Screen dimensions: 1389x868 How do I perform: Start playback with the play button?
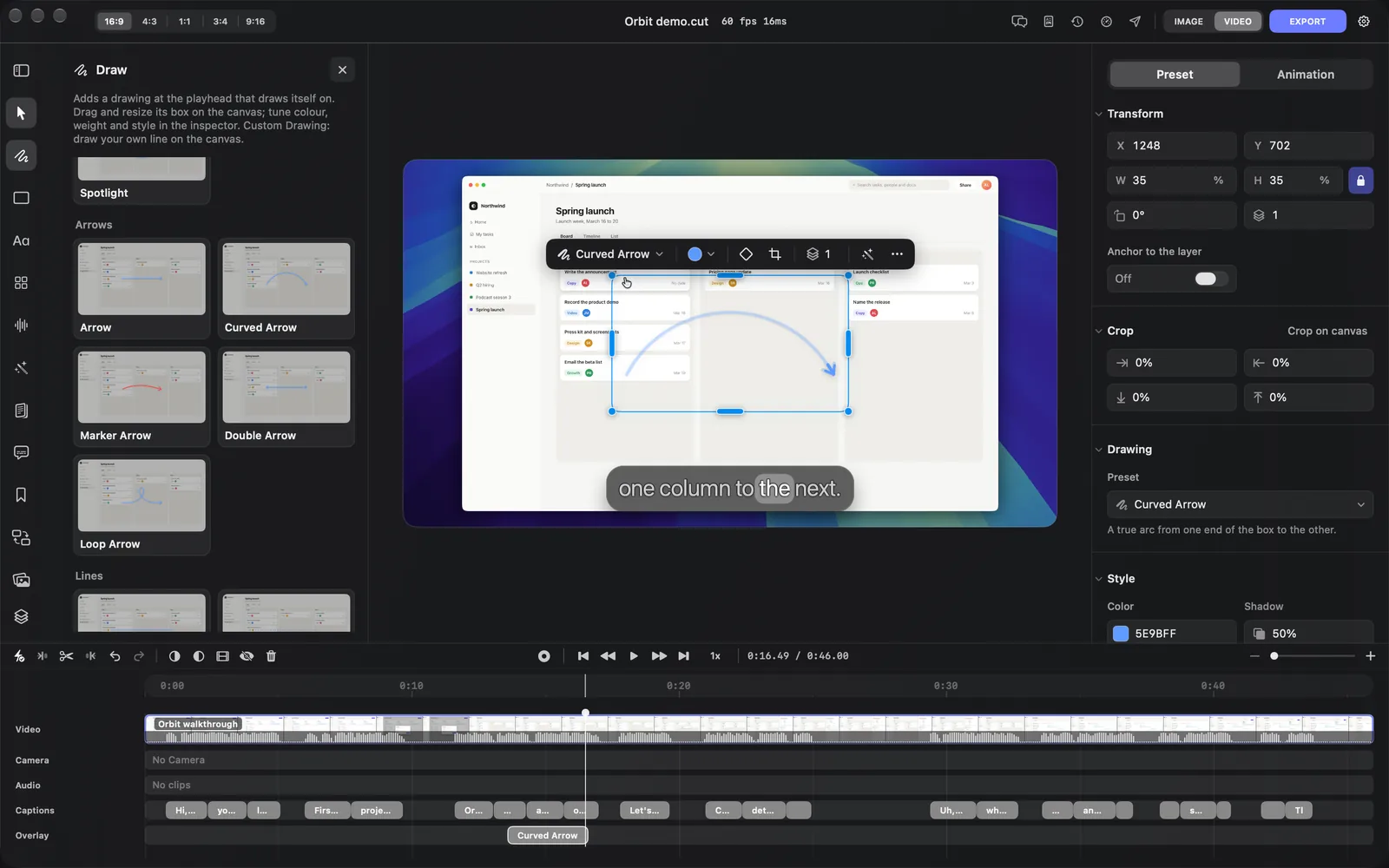634,656
